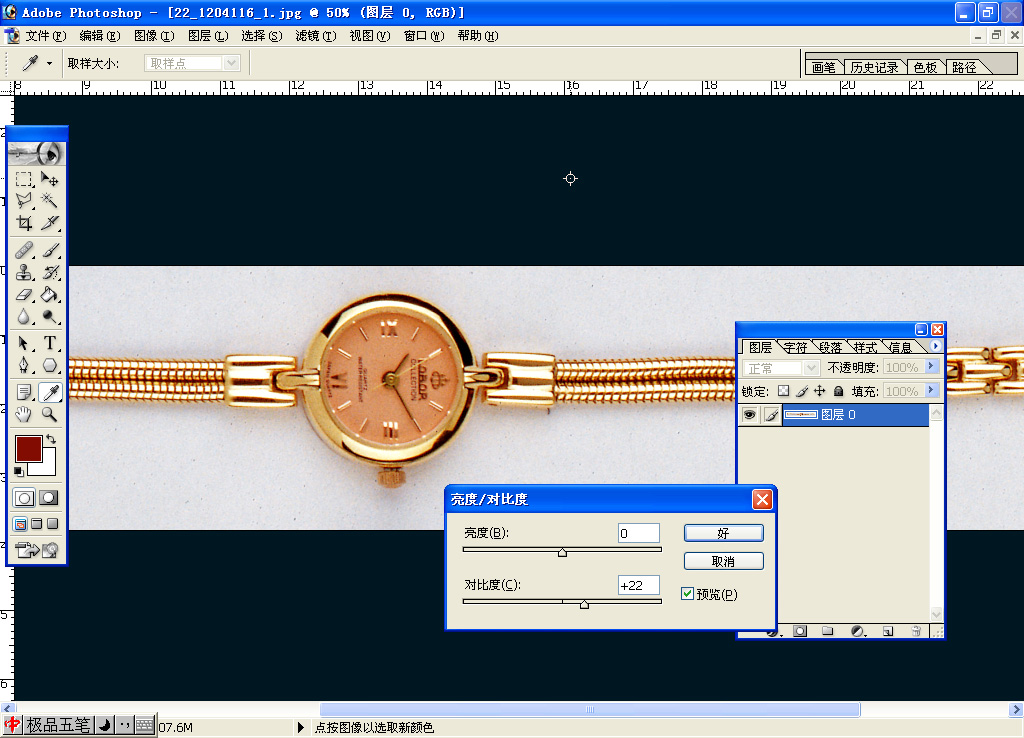
Task: Open 填充 fill slider arrow
Action: tap(932, 390)
